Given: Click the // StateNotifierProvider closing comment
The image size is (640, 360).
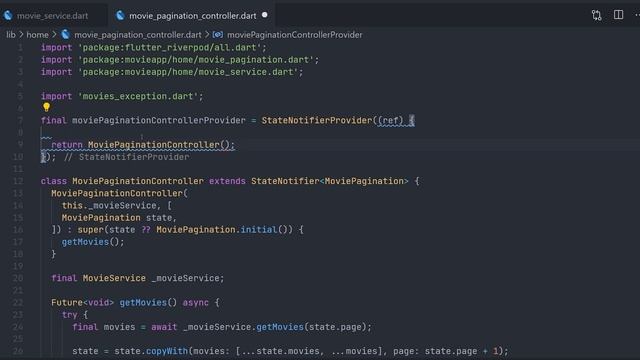Looking at the screenshot, I should pos(127,157).
